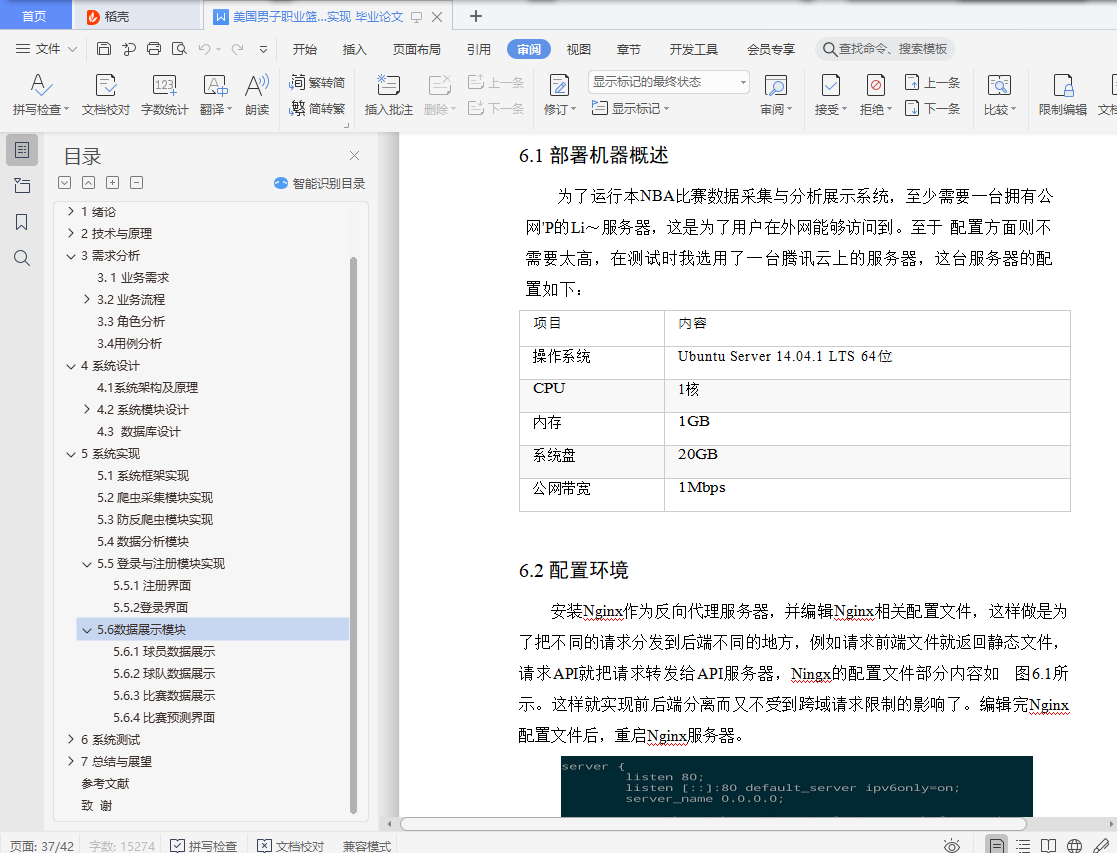Switch to page layout view in status bar
Viewport: 1117px width, 853px height.
(997, 845)
